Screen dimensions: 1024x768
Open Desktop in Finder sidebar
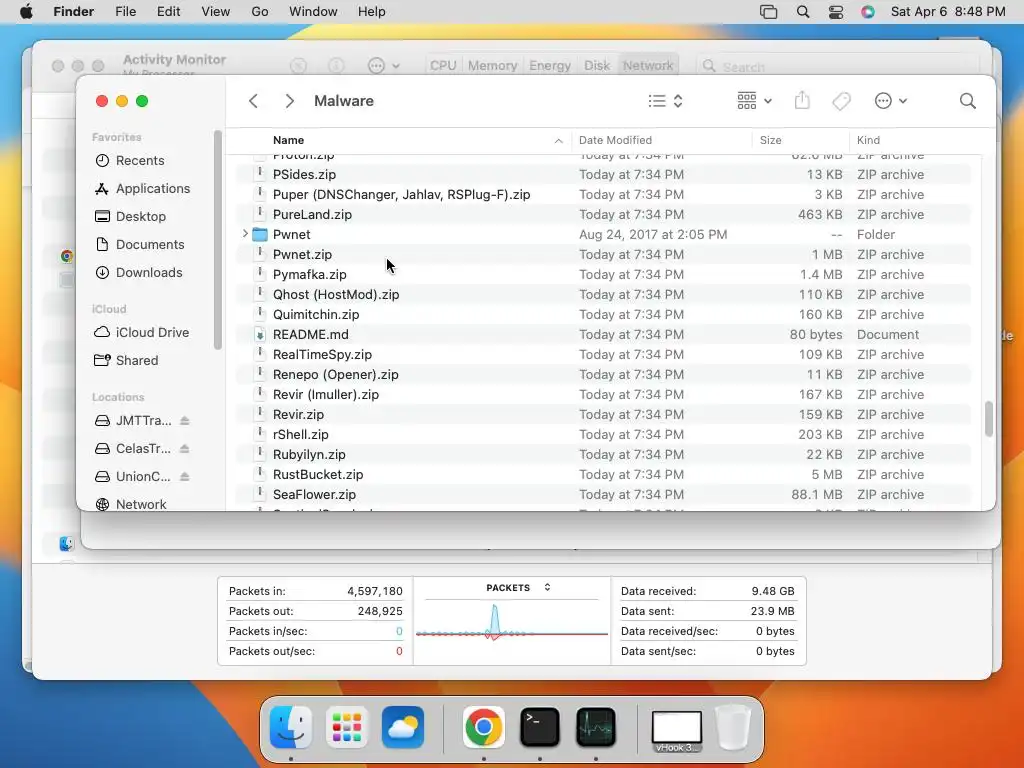click(x=131, y=217)
